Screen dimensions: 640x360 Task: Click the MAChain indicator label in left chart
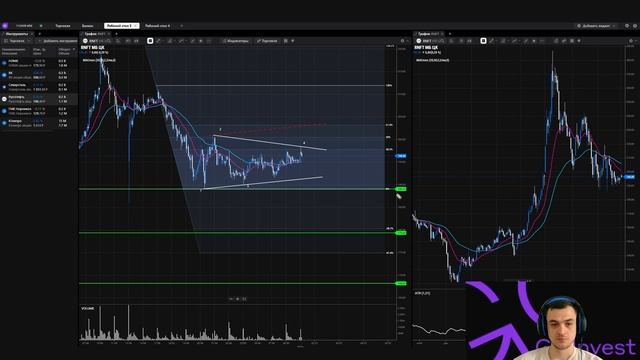pyautogui.click(x=99, y=60)
